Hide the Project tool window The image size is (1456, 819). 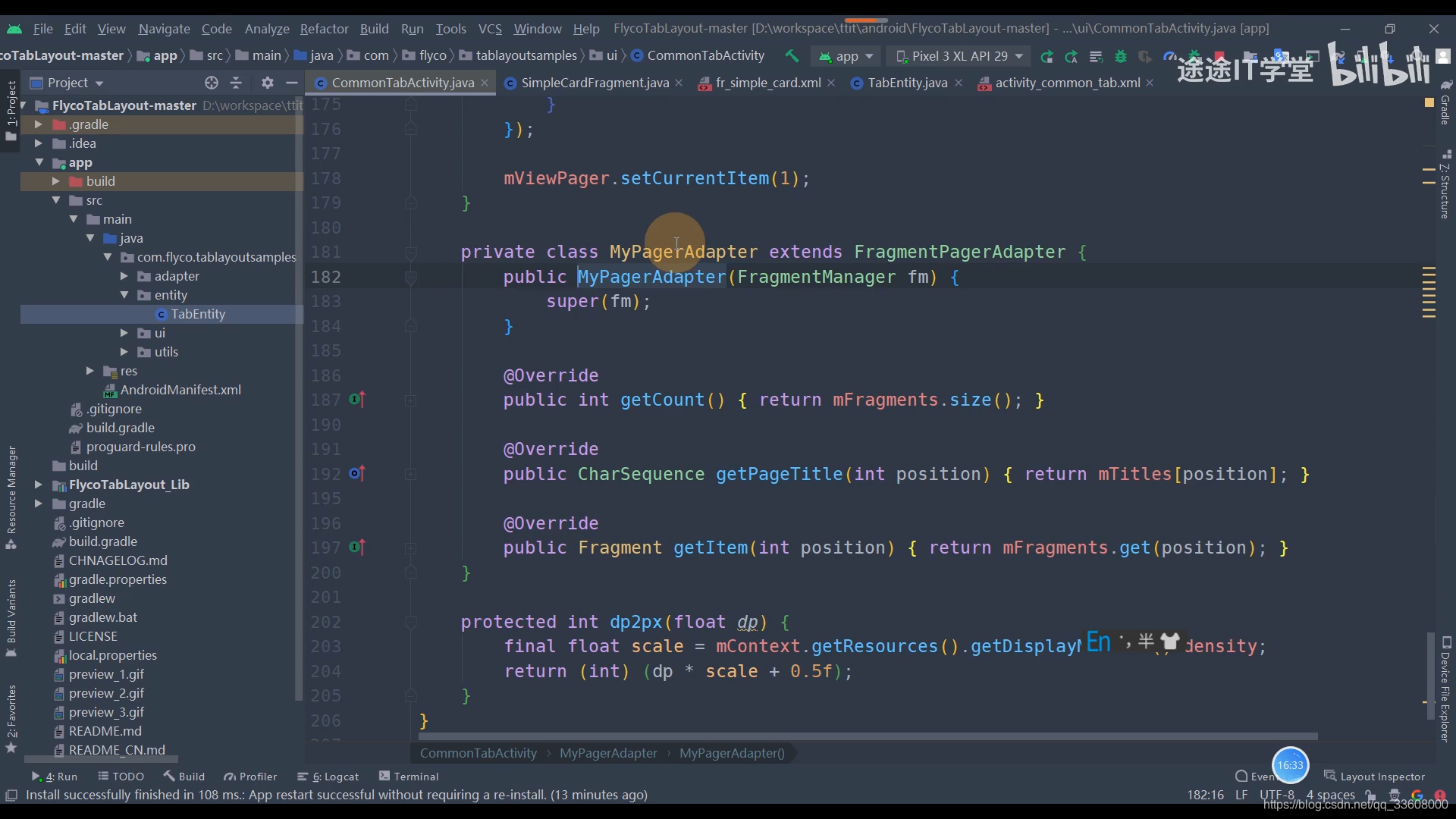(x=291, y=83)
